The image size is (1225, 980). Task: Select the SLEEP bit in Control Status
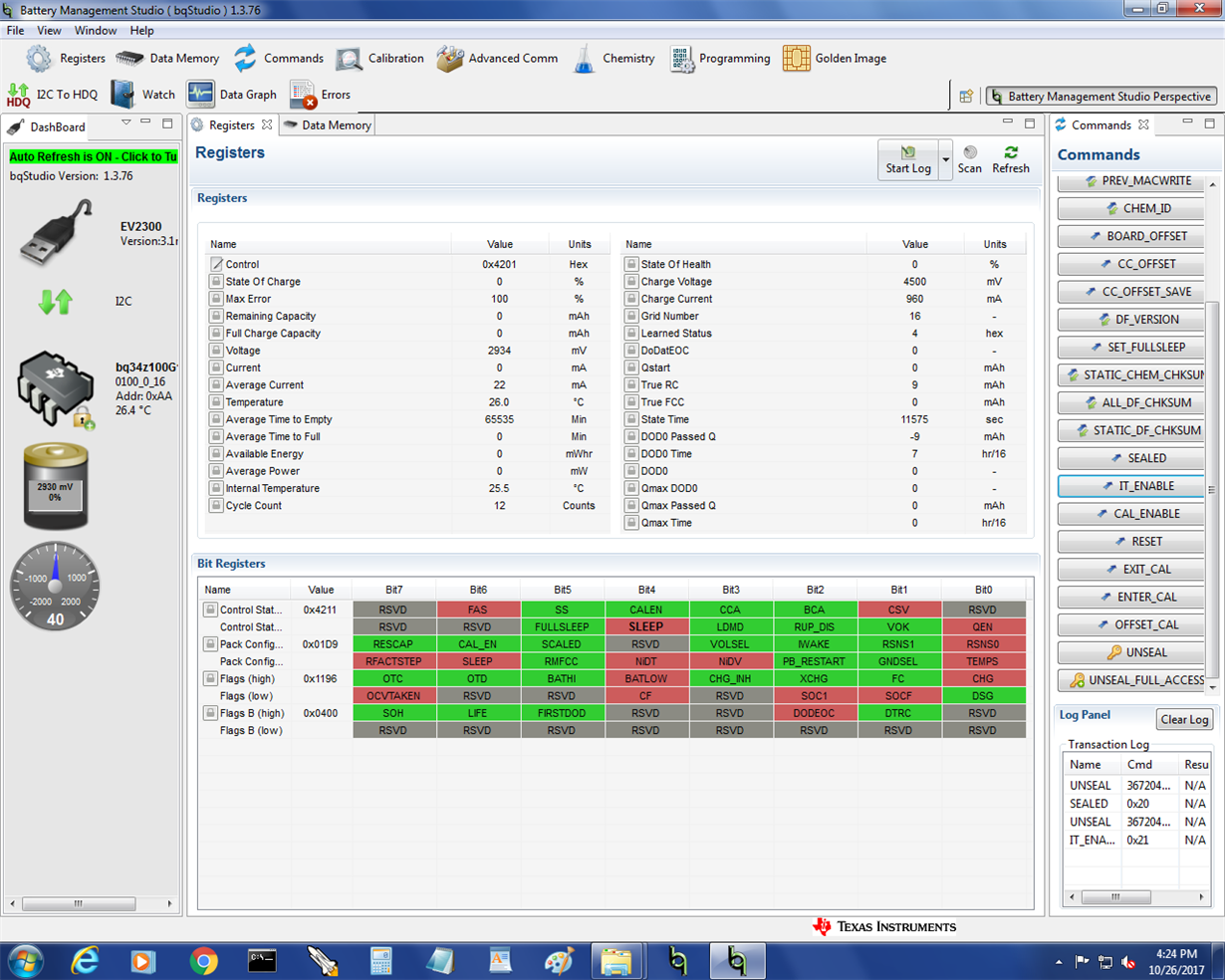pos(645,627)
